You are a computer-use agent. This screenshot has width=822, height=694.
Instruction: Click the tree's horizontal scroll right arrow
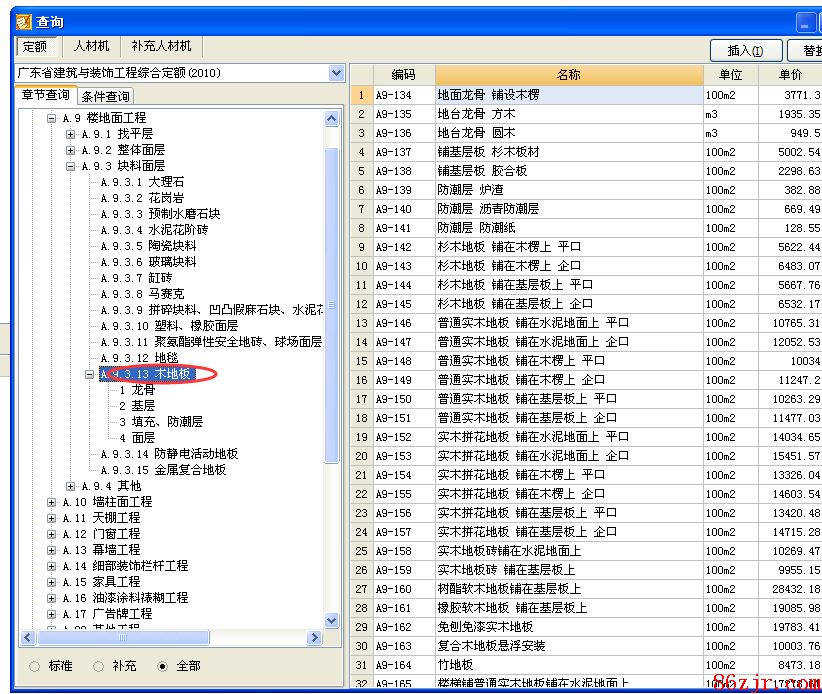(x=316, y=637)
